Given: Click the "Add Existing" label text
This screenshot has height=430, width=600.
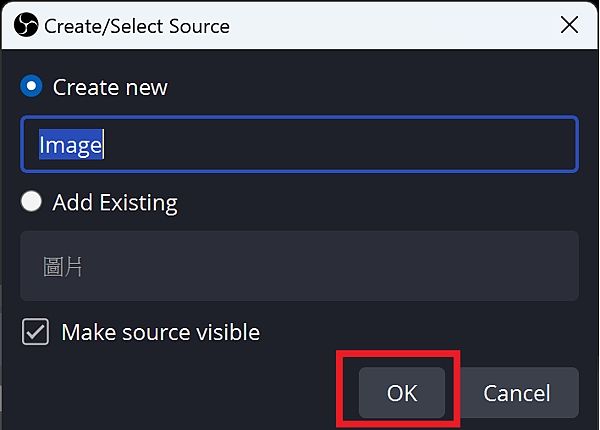Looking at the screenshot, I should pyautogui.click(x=115, y=202).
